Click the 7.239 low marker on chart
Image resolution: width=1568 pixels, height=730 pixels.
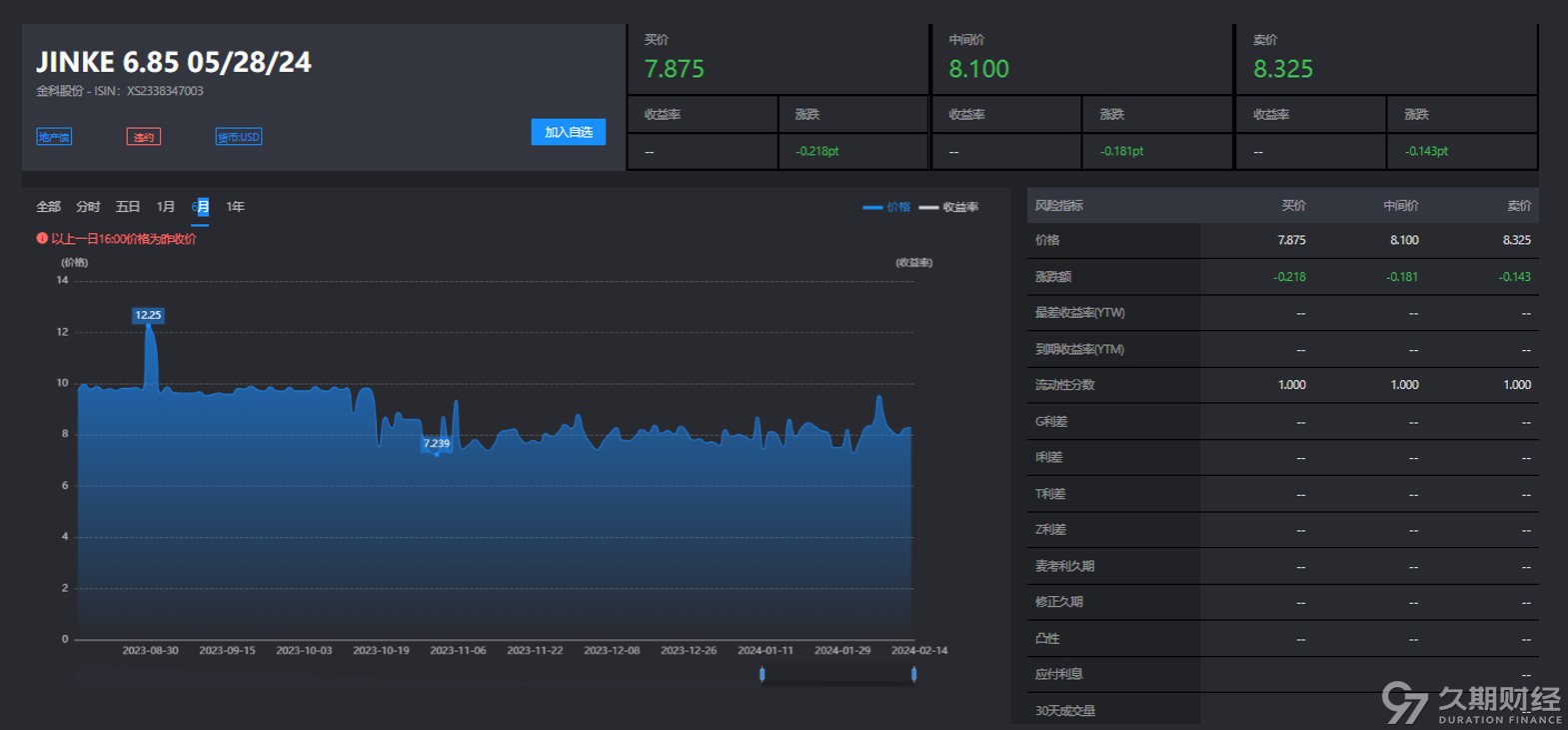tap(437, 443)
